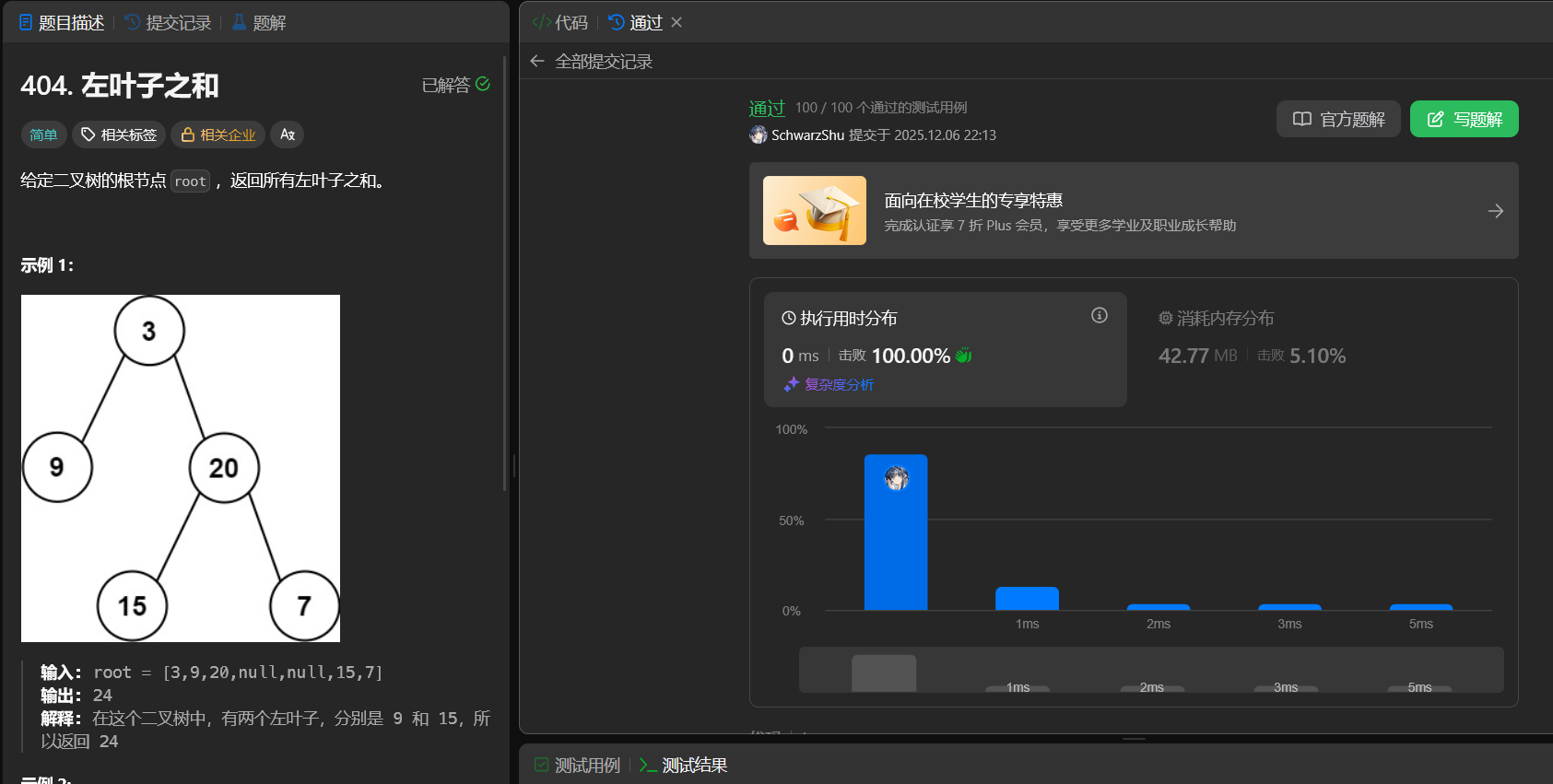Click the green solved checkmark icon
This screenshot has width=1553, height=784.
pos(483,84)
